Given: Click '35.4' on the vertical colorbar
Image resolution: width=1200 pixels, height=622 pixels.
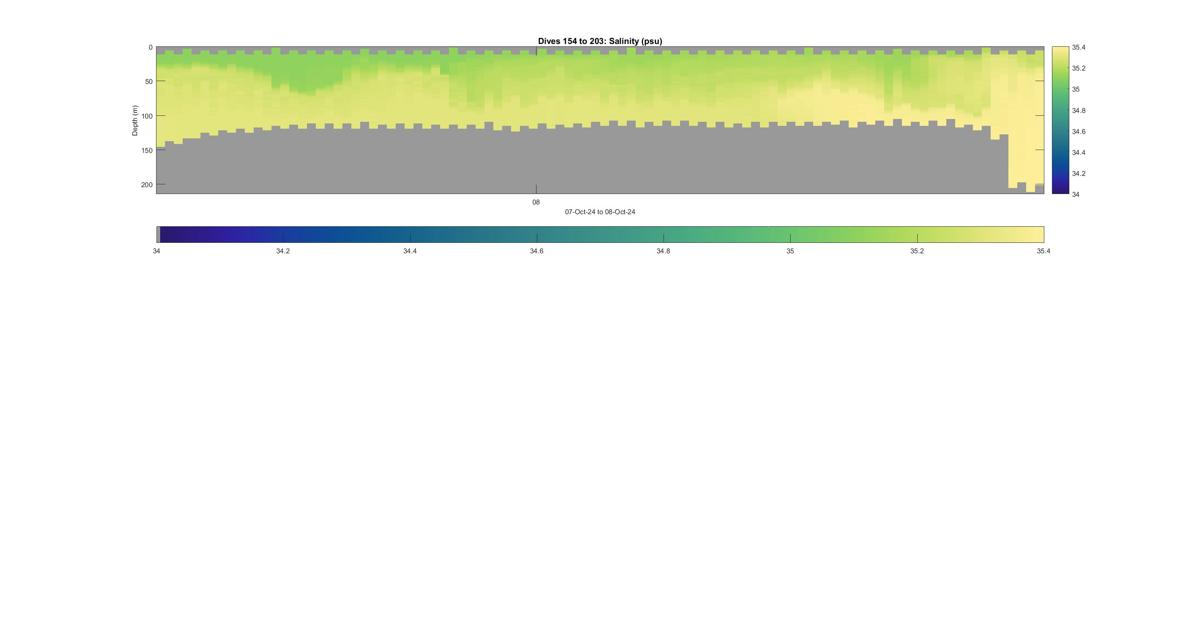Looking at the screenshot, I should [1079, 47].
